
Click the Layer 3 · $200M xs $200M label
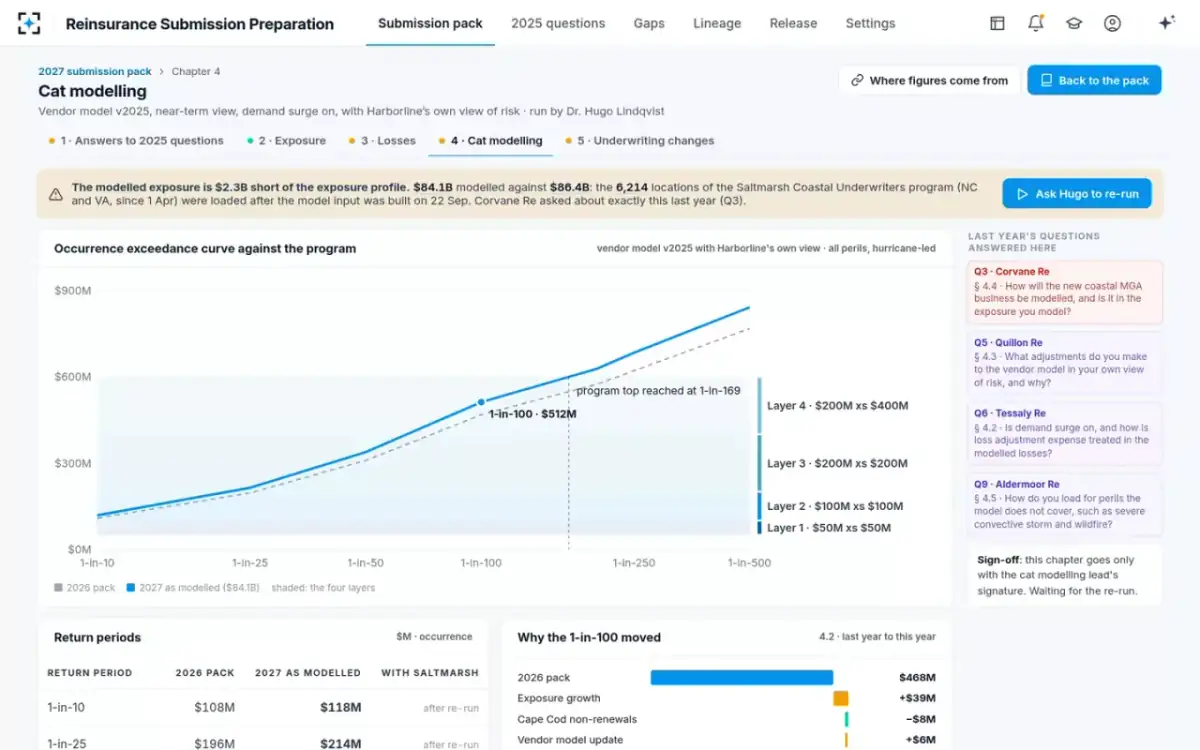coord(837,464)
